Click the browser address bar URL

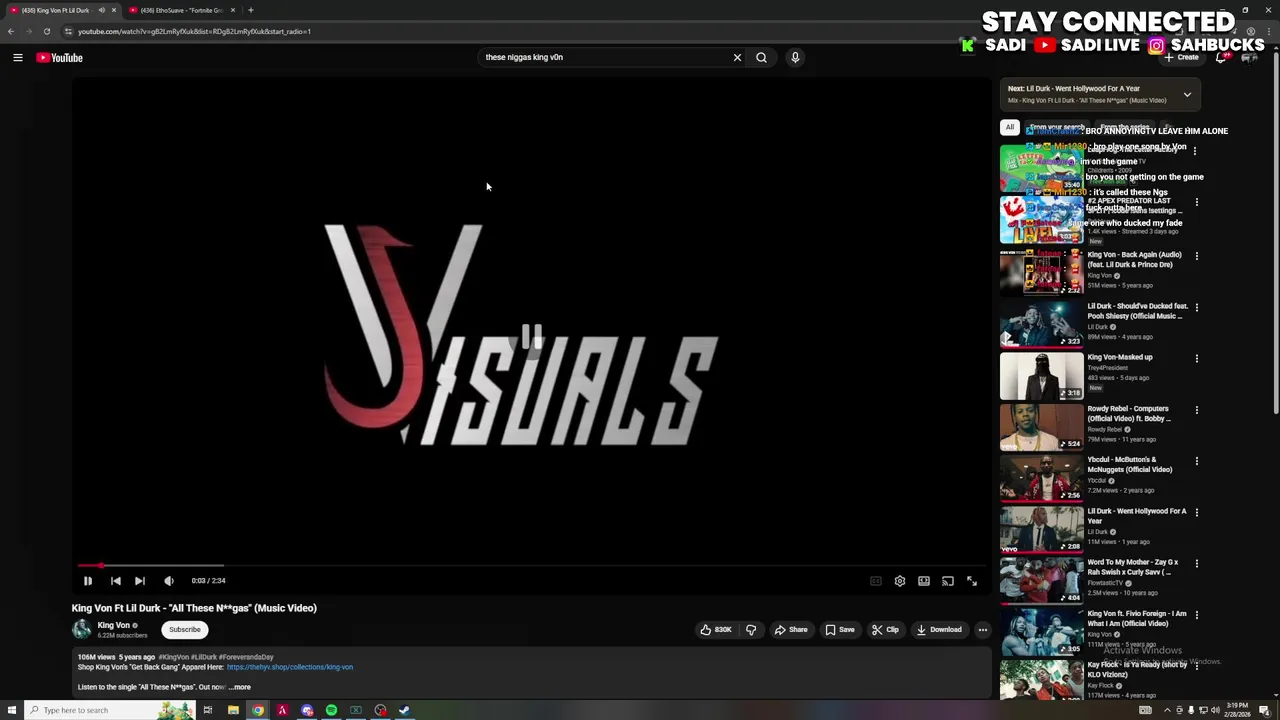[x=194, y=31]
